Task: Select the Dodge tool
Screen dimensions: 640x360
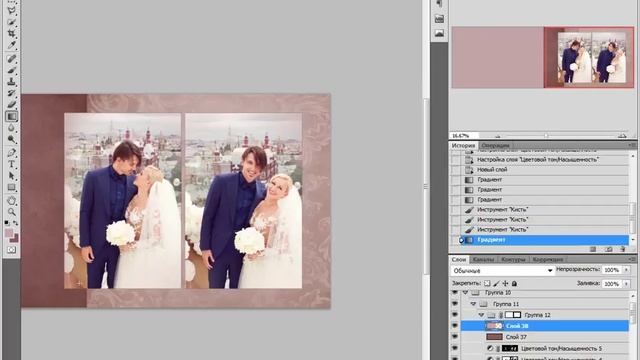Action: point(11,140)
